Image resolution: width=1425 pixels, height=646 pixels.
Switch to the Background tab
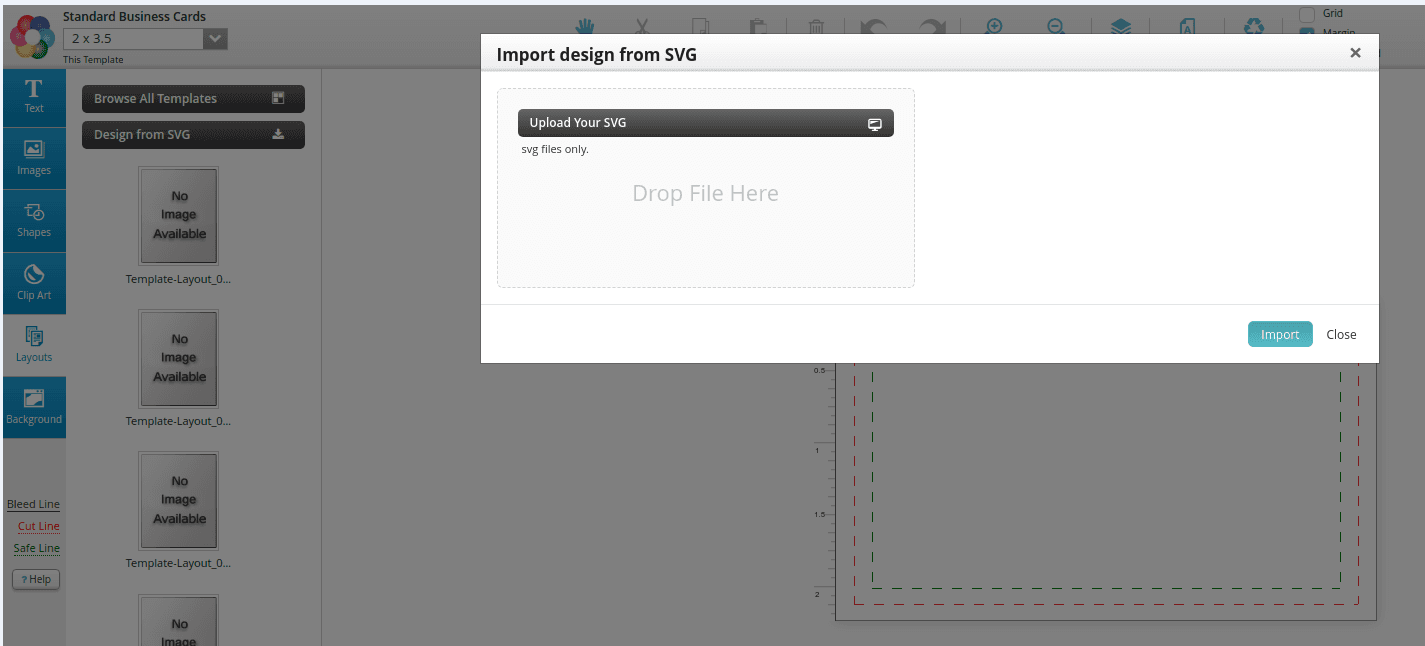(x=34, y=407)
